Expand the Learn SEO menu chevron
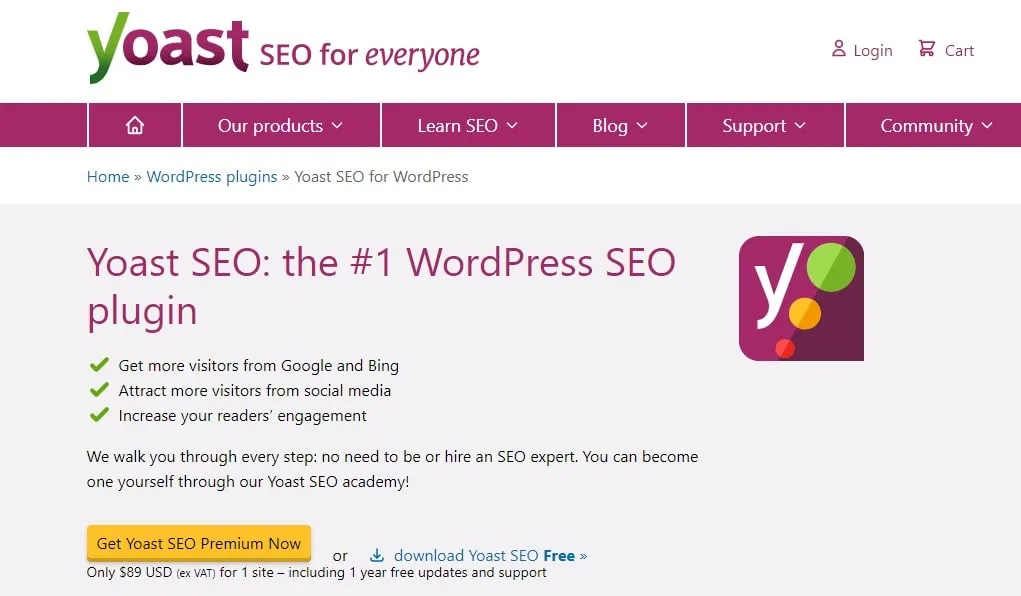The height and width of the screenshot is (596, 1021). (512, 125)
